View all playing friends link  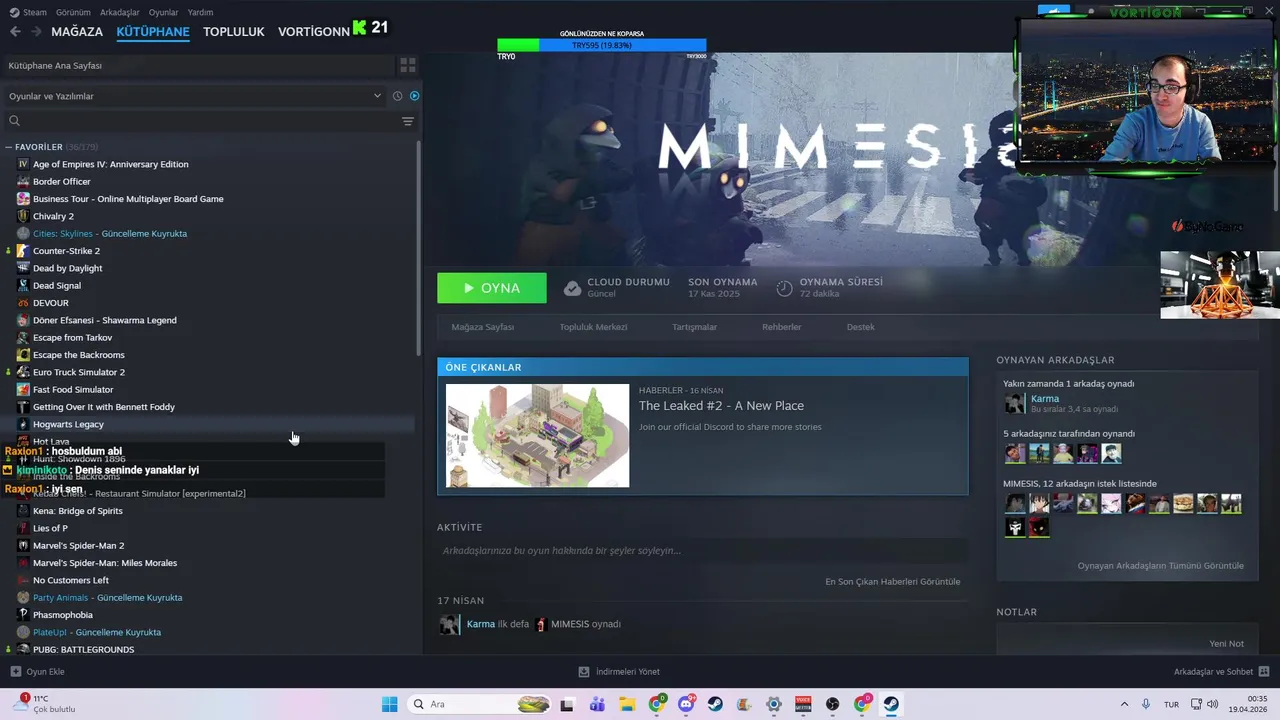pyautogui.click(x=1161, y=566)
